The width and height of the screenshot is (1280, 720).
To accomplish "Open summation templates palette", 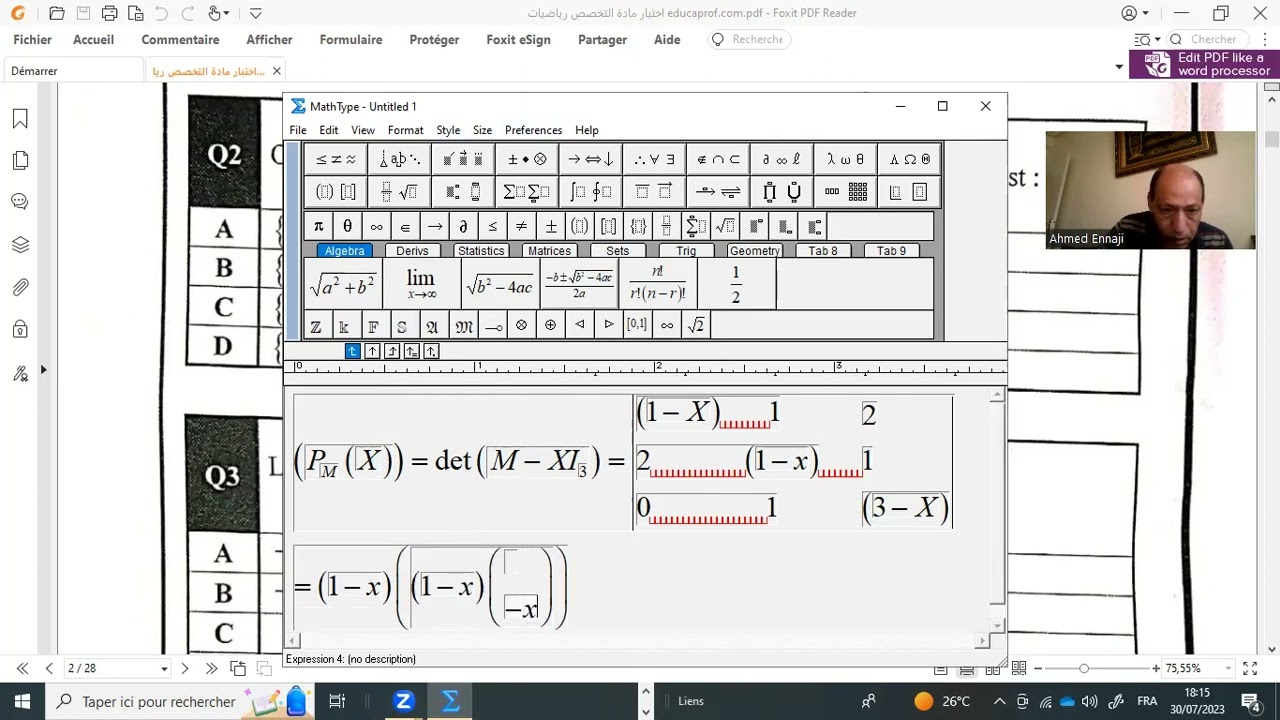I will (527, 192).
